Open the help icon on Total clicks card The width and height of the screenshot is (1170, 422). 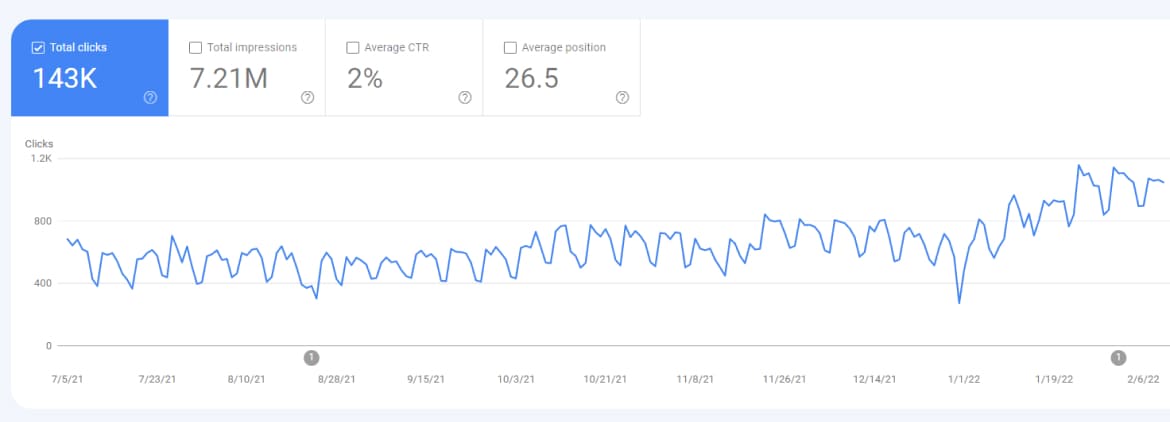tap(150, 97)
